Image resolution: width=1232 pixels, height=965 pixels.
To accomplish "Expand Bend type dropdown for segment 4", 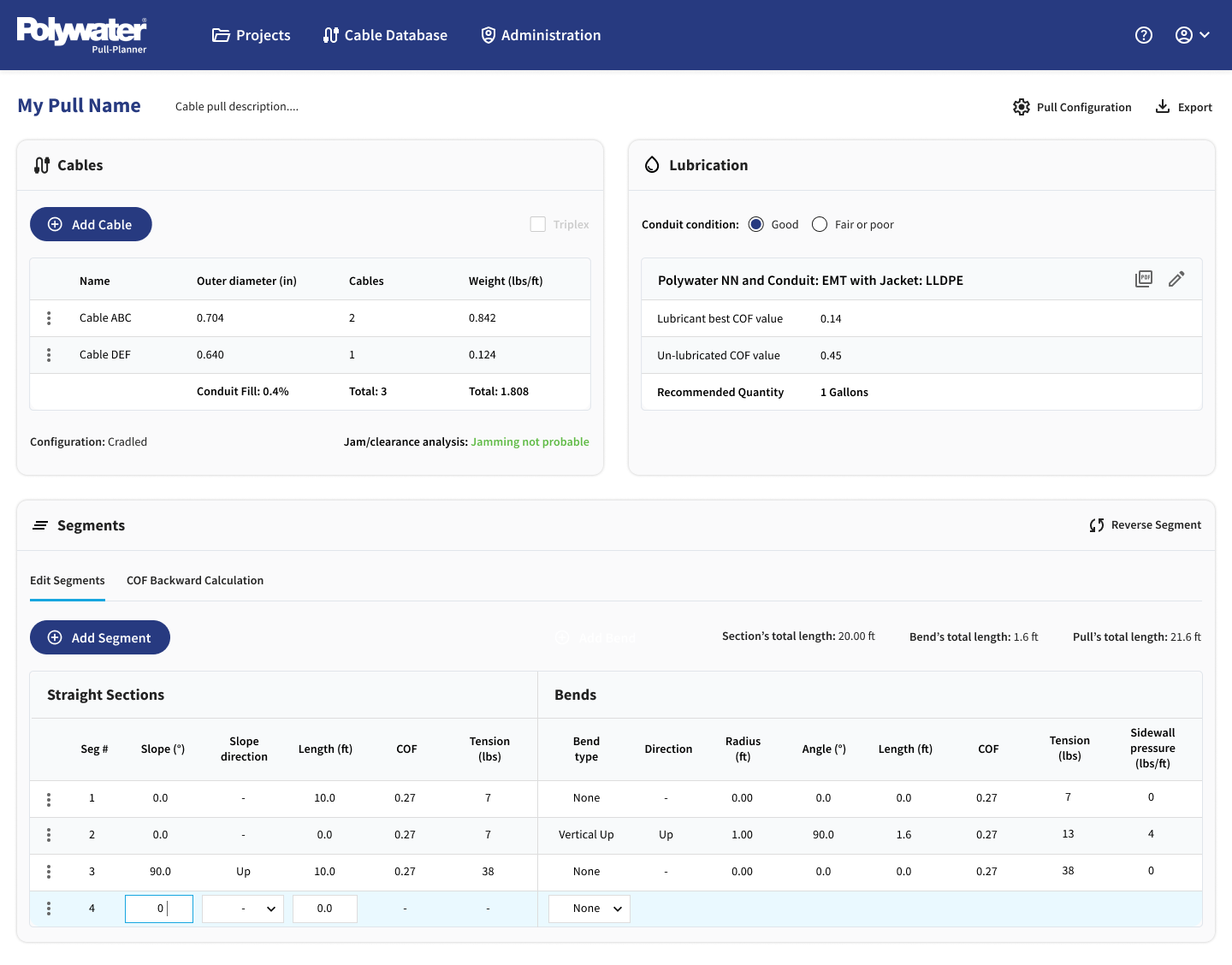I will point(589,909).
